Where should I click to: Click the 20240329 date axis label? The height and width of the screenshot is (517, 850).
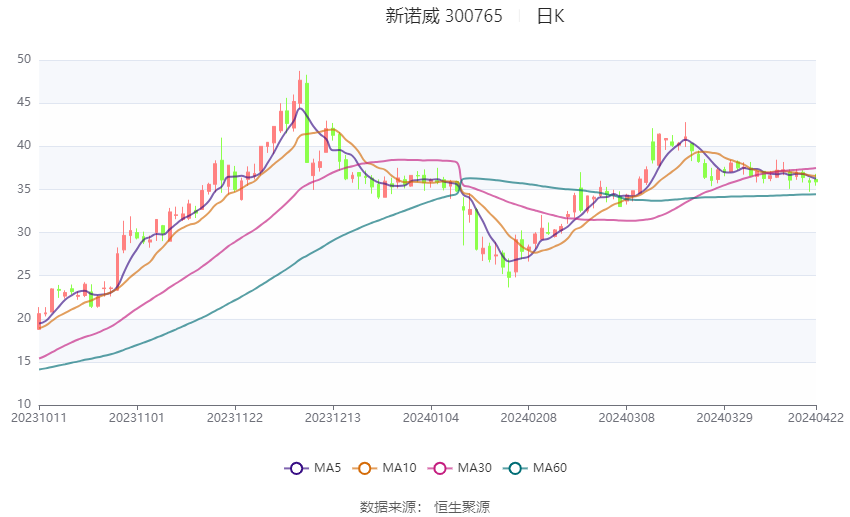click(x=725, y=418)
